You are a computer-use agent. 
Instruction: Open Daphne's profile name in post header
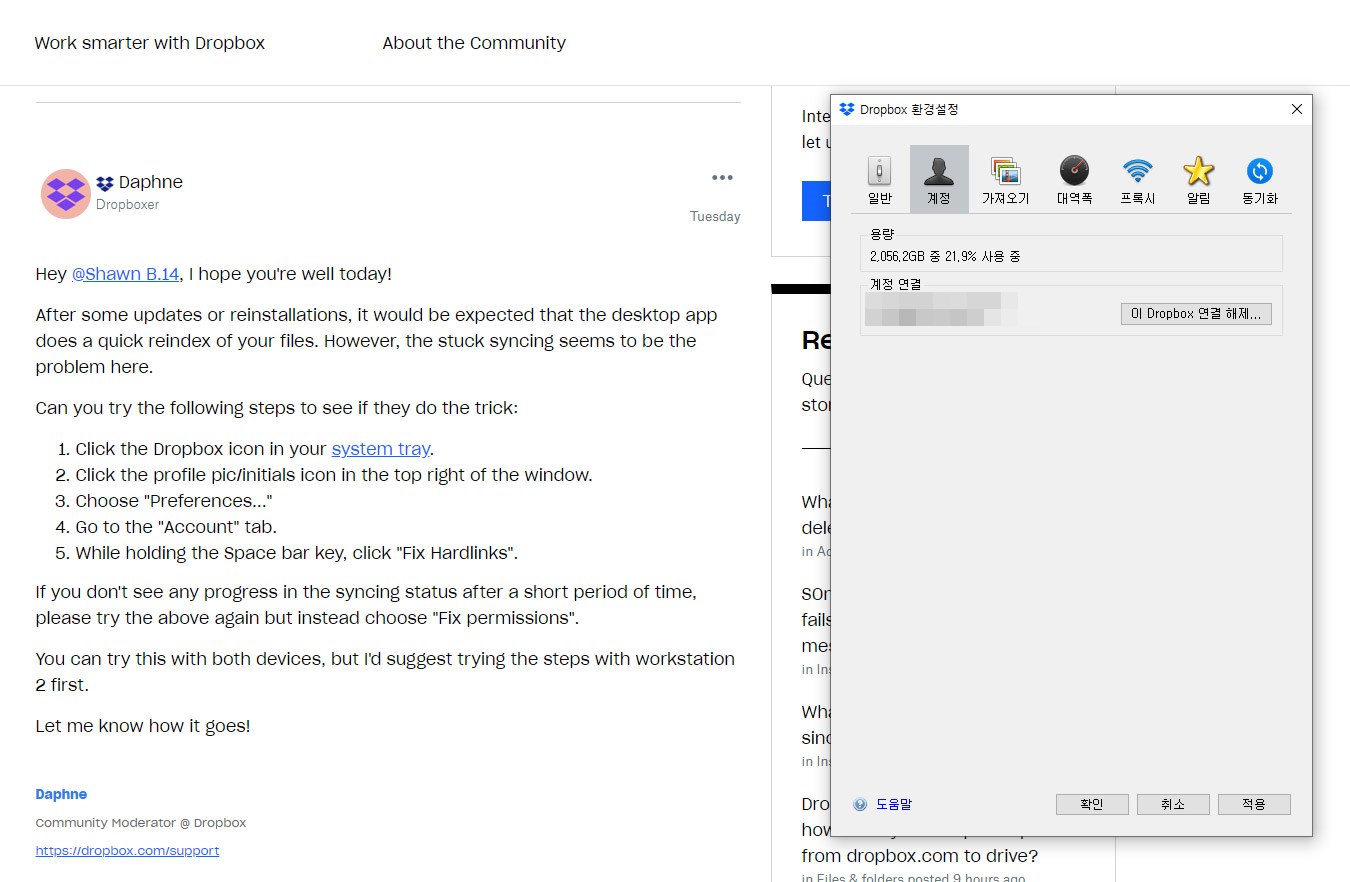[x=150, y=182]
